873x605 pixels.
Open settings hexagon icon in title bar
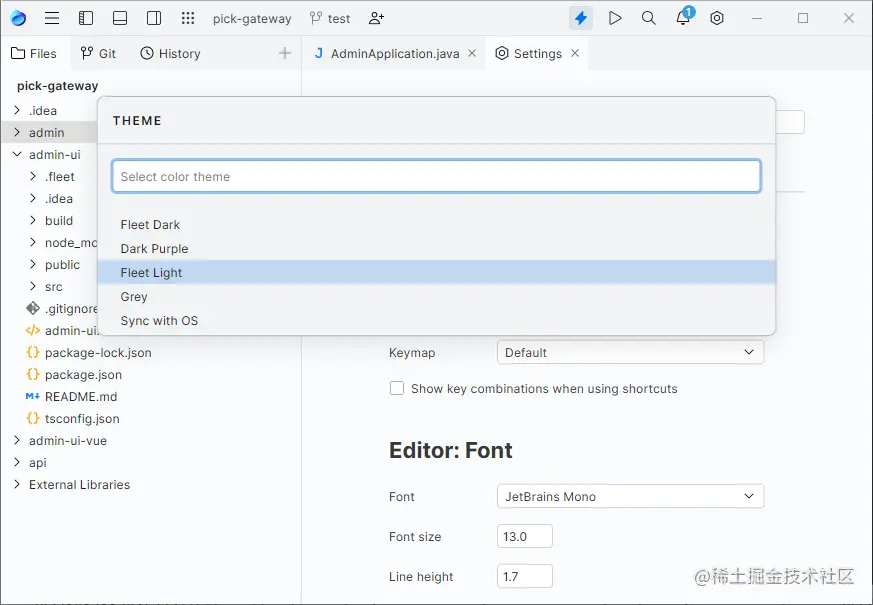[x=717, y=18]
